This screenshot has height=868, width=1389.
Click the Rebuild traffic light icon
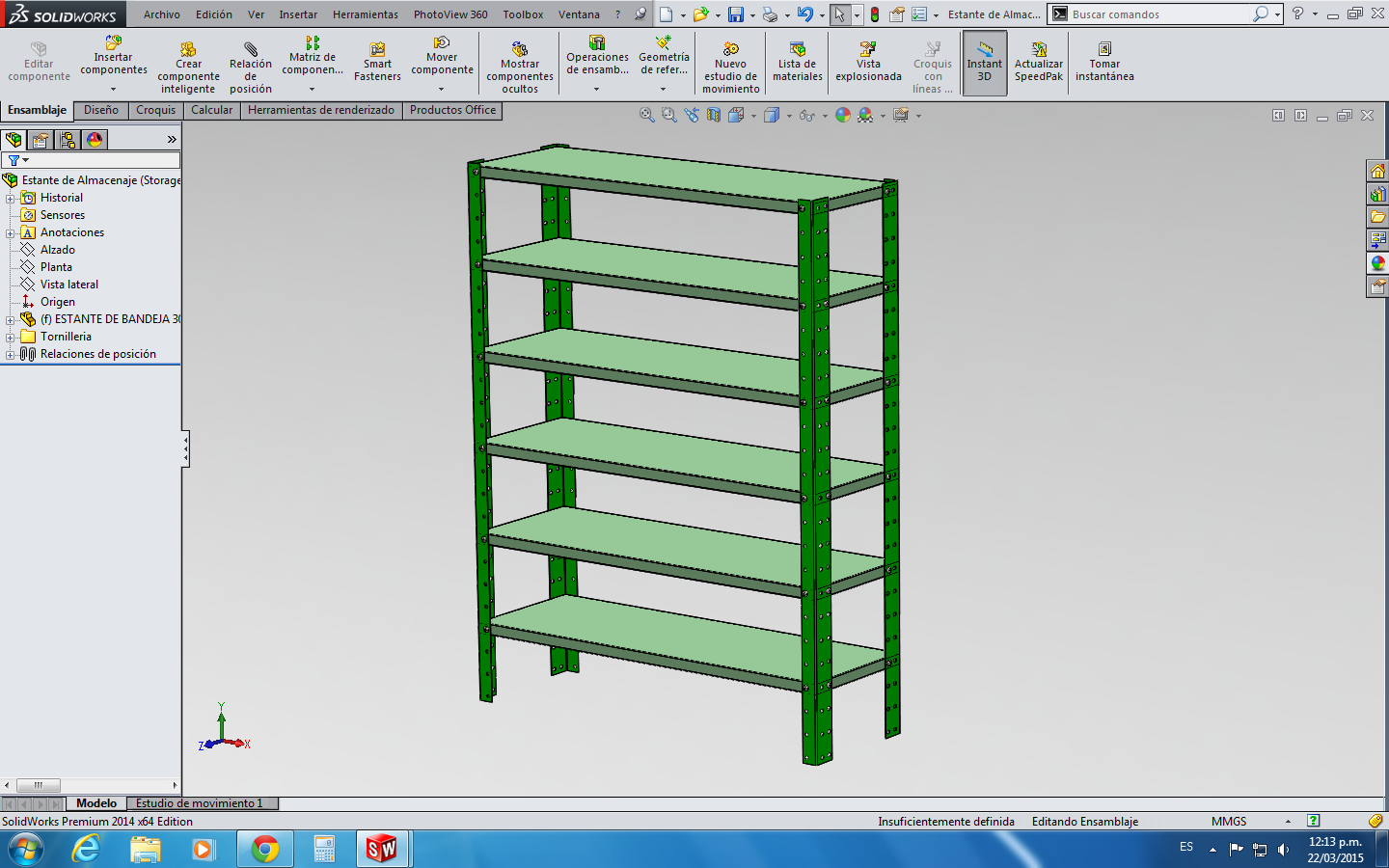tap(875, 14)
